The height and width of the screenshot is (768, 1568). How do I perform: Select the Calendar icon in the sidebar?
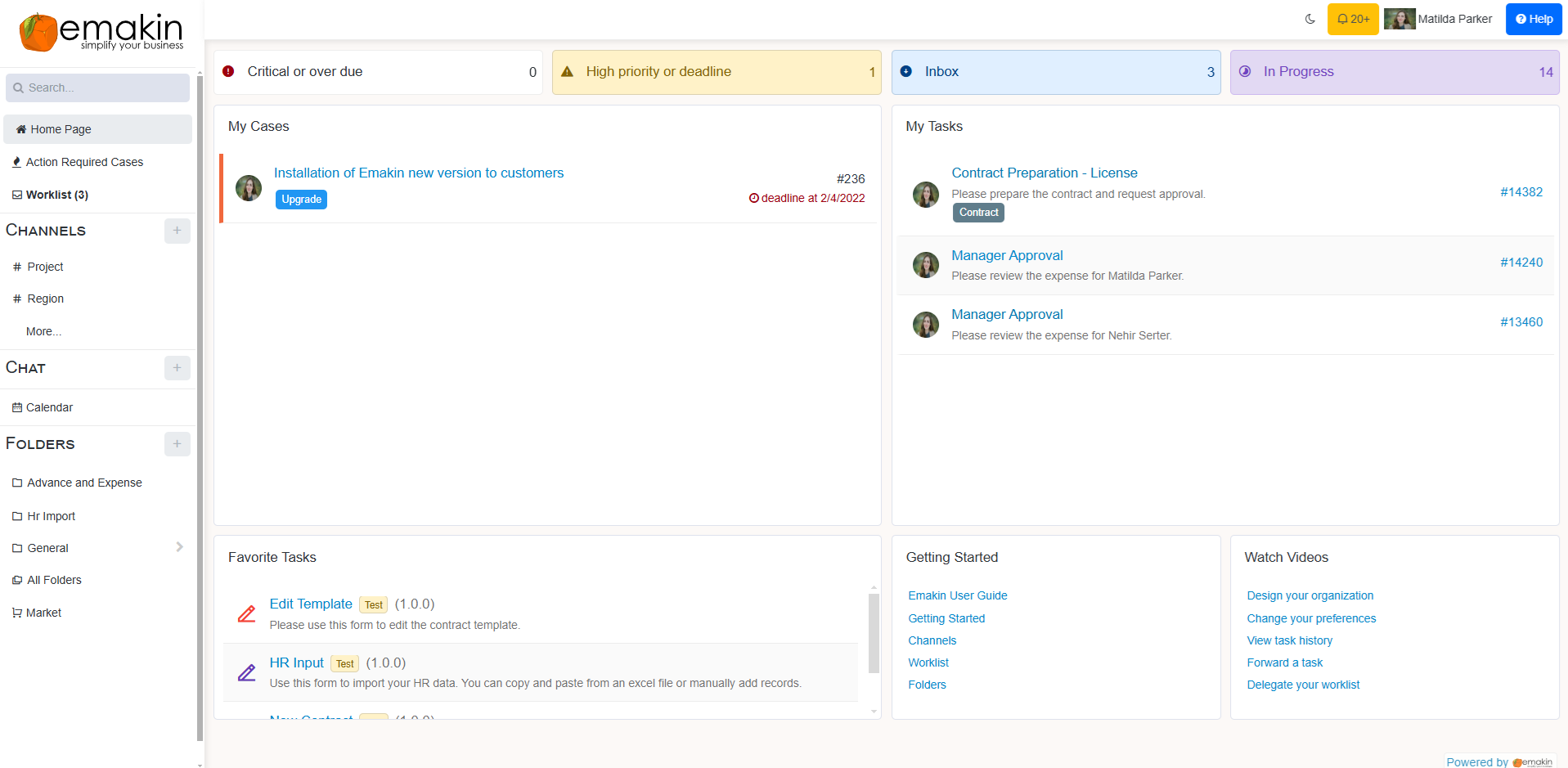tap(16, 406)
